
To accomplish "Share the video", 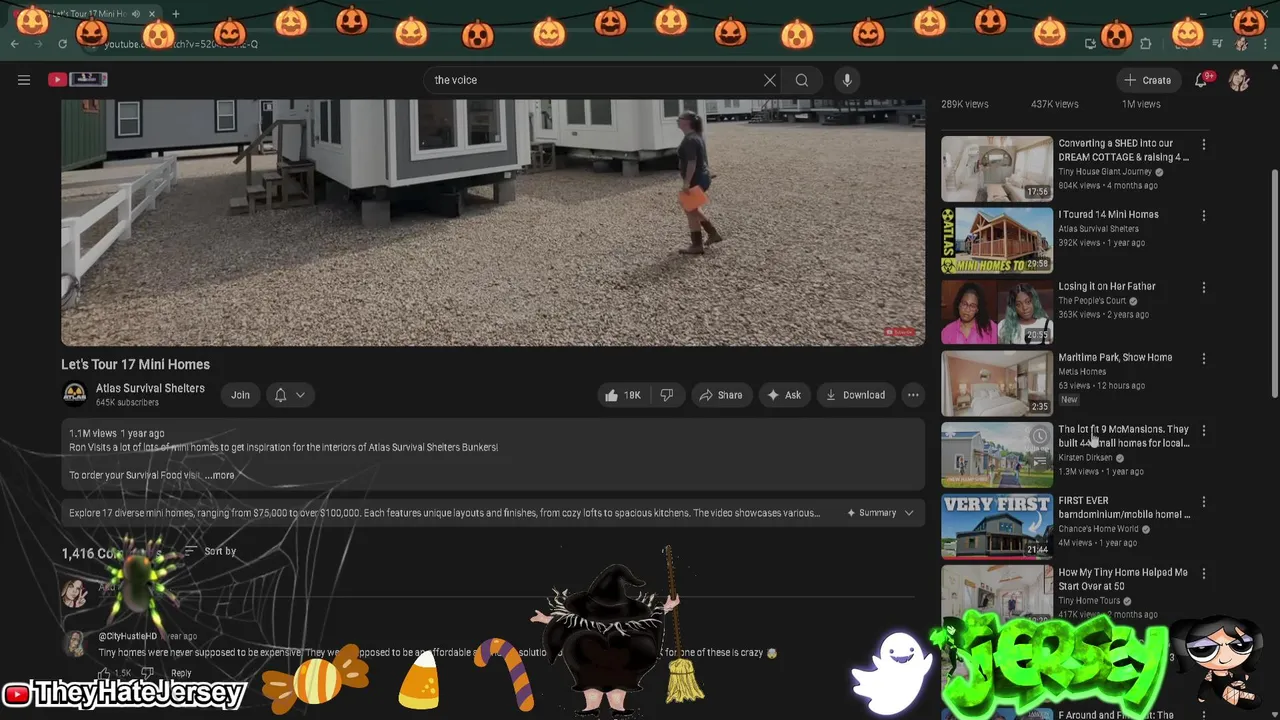I will [720, 395].
